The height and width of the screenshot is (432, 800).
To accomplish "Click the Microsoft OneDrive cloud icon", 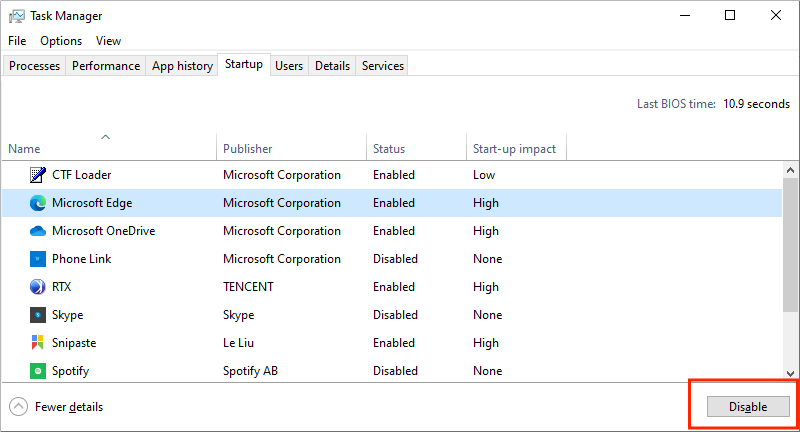I will click(x=38, y=231).
